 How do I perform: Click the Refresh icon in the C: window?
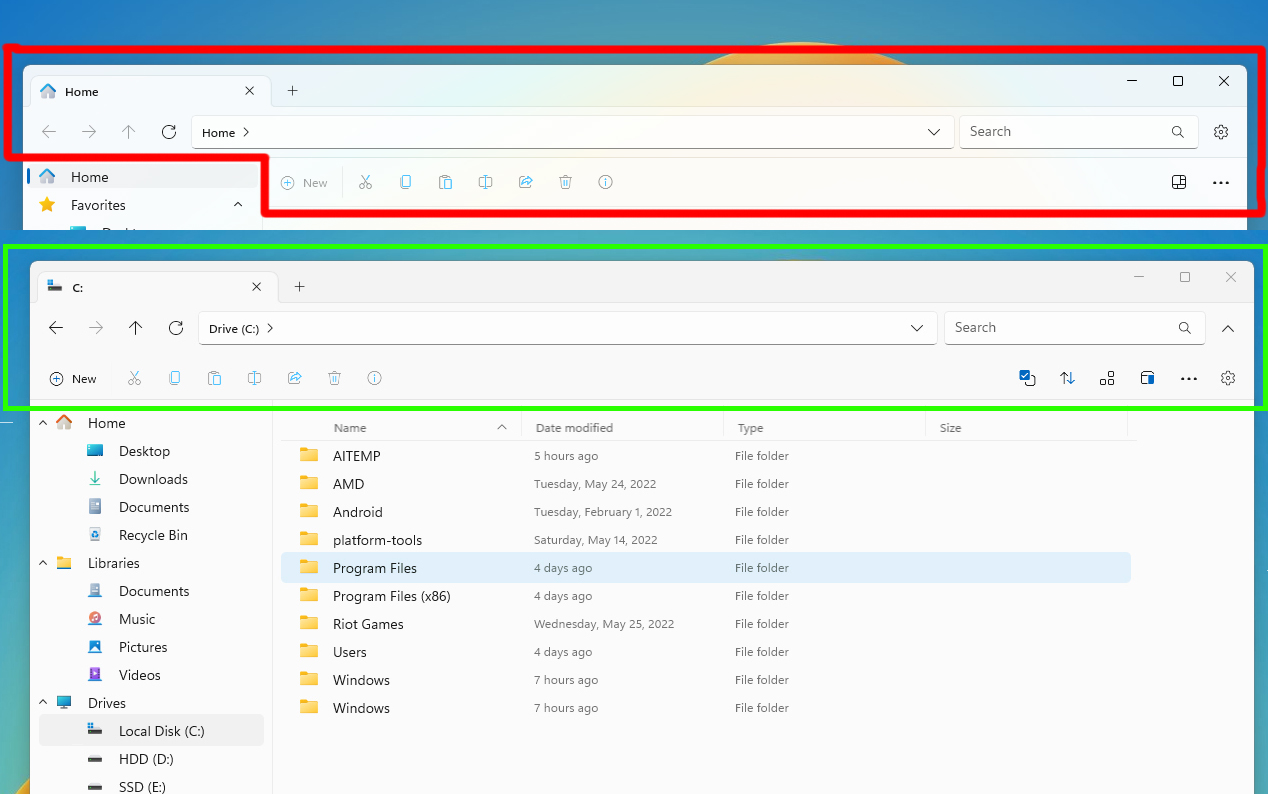click(x=176, y=328)
